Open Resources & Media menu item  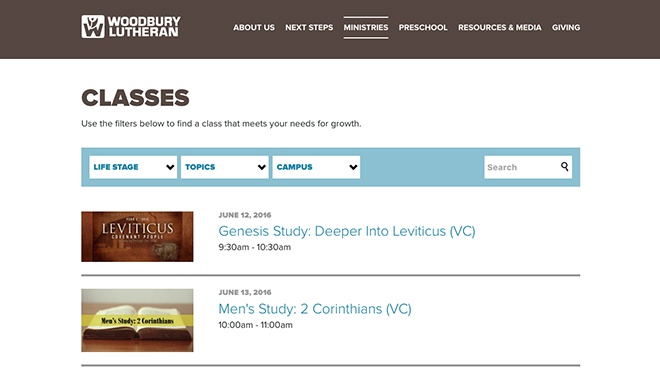point(500,27)
